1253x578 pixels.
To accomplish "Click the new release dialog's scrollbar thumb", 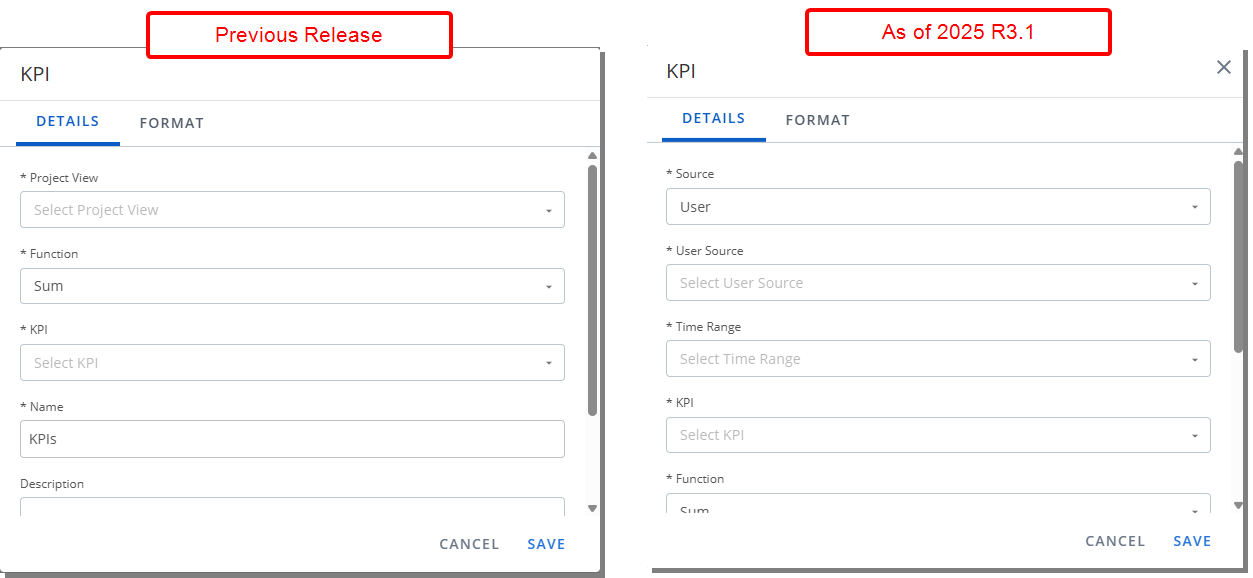I will click(1238, 255).
